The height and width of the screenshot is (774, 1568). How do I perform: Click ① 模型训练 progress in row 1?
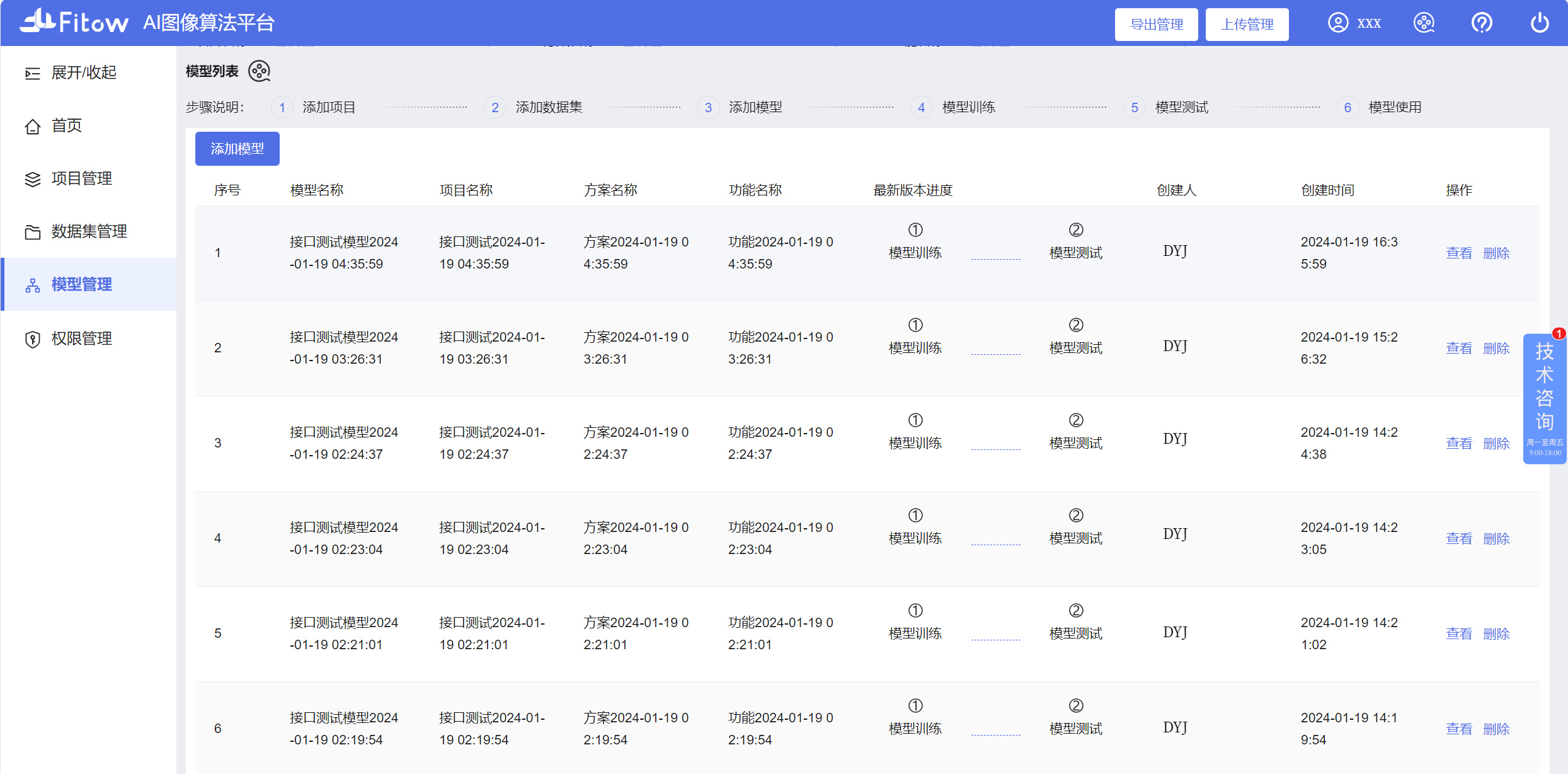click(915, 241)
